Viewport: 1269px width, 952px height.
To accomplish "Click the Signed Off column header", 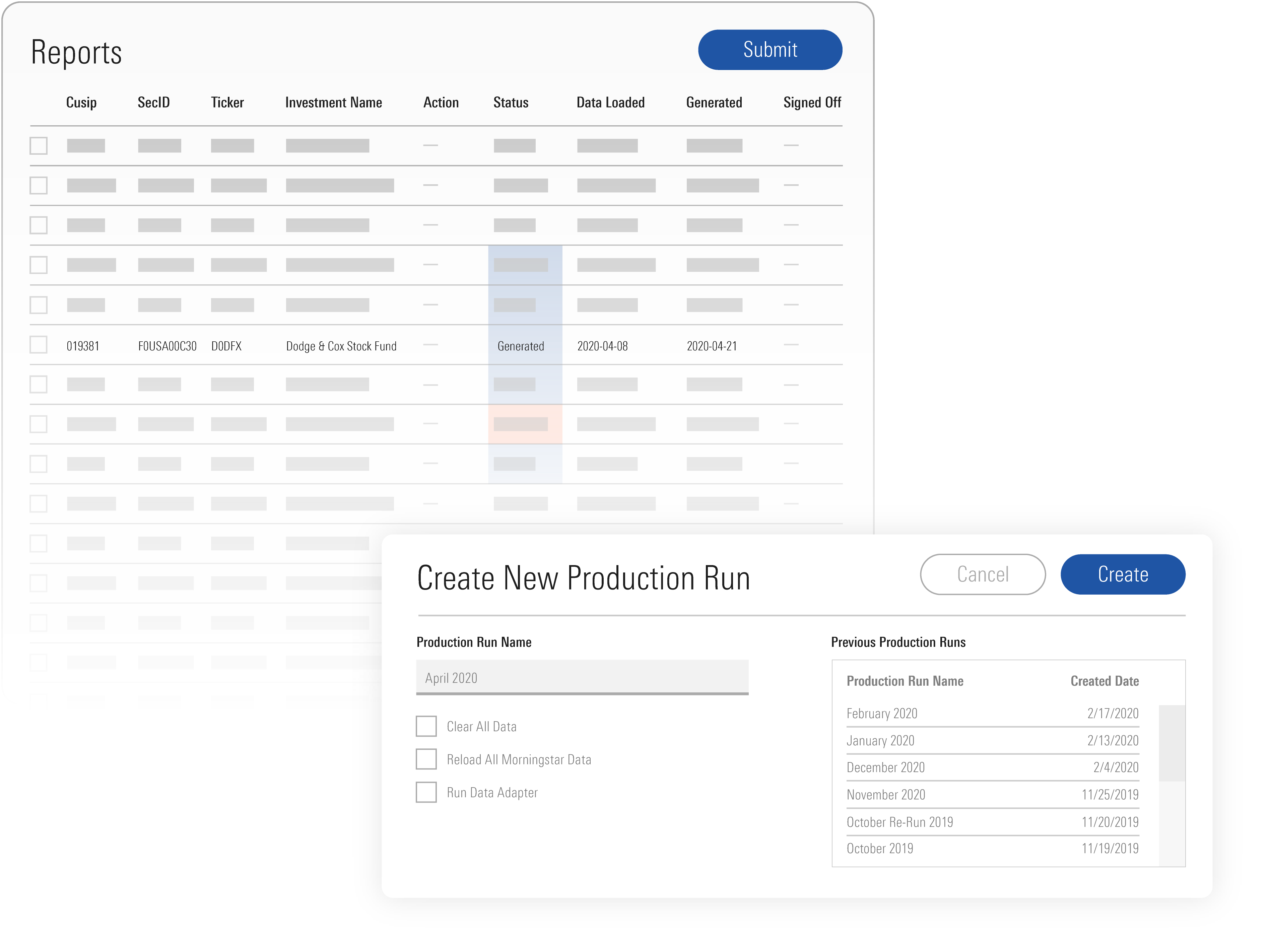I will [812, 103].
